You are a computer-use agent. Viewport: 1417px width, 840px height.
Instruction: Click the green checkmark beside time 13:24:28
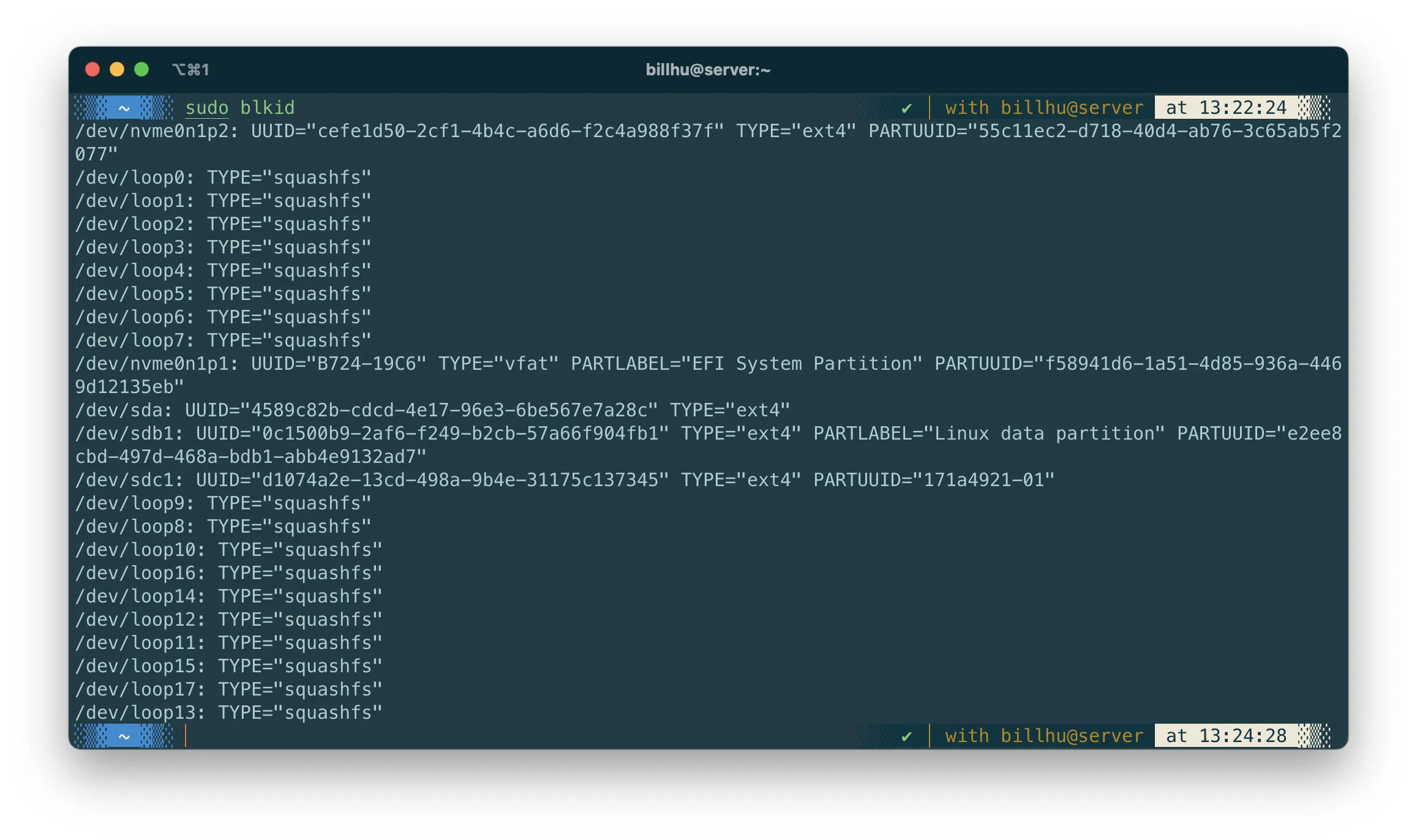906,736
